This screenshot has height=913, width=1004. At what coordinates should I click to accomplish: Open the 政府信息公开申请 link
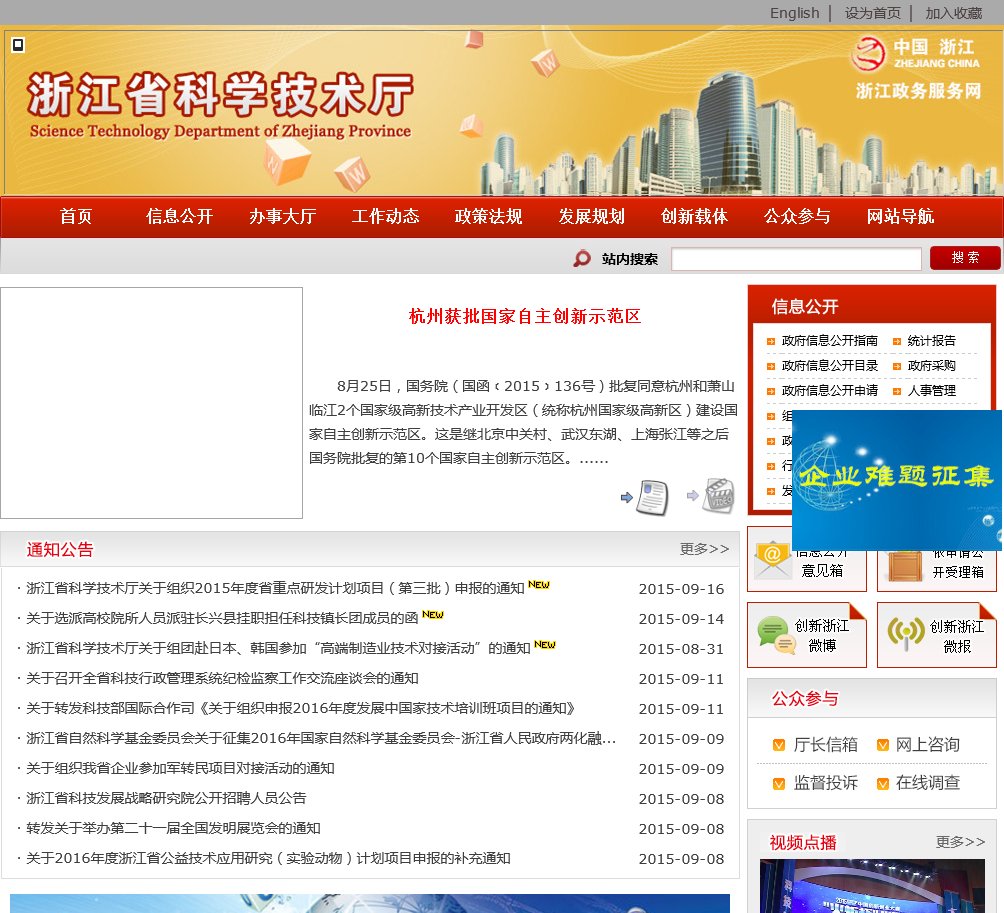[830, 391]
